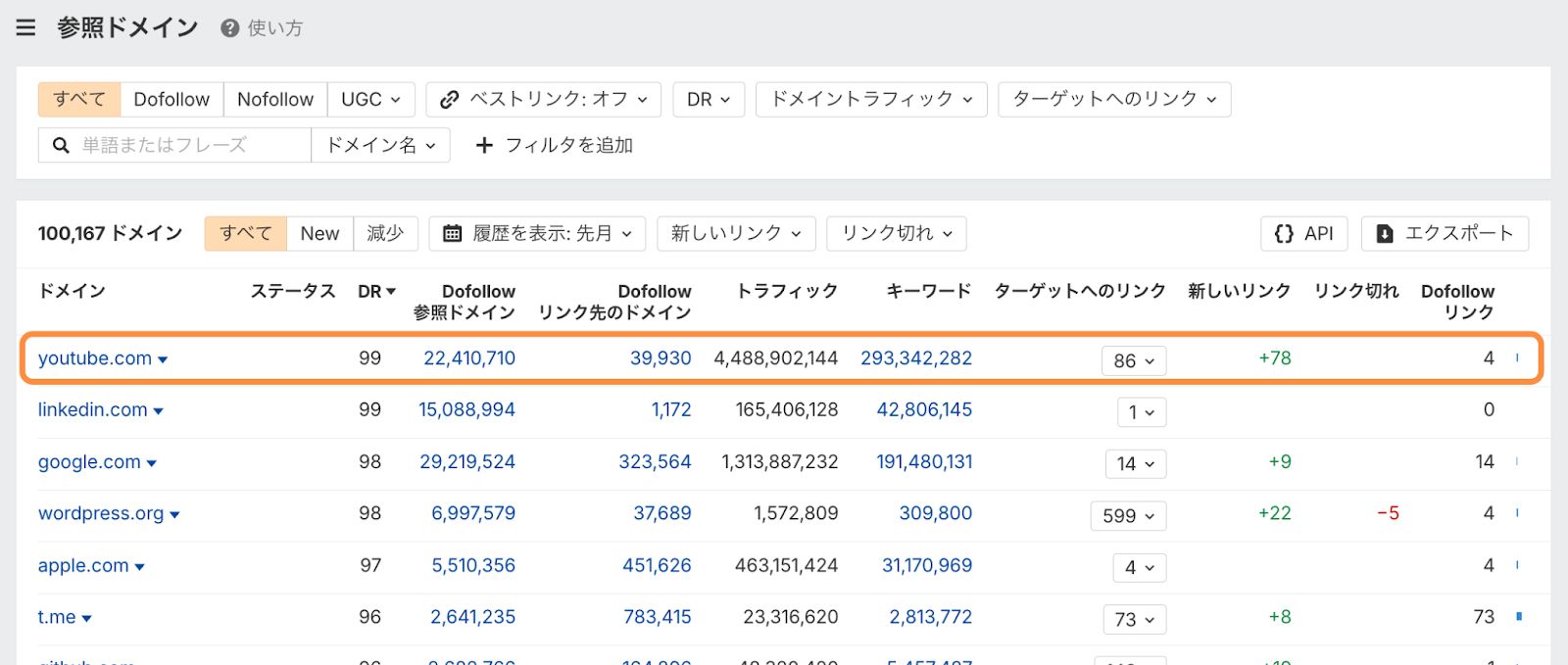
Task: Select the Dofollow filter tab
Action: point(171,99)
